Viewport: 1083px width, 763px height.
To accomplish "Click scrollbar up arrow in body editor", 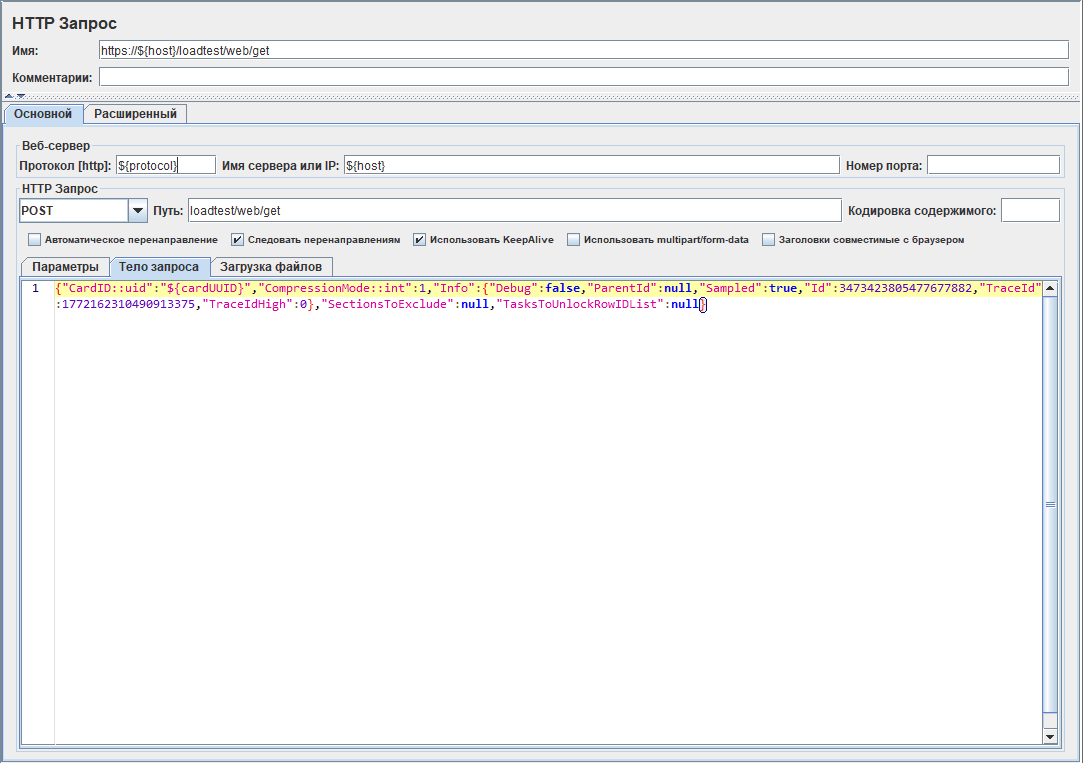I will coord(1050,289).
